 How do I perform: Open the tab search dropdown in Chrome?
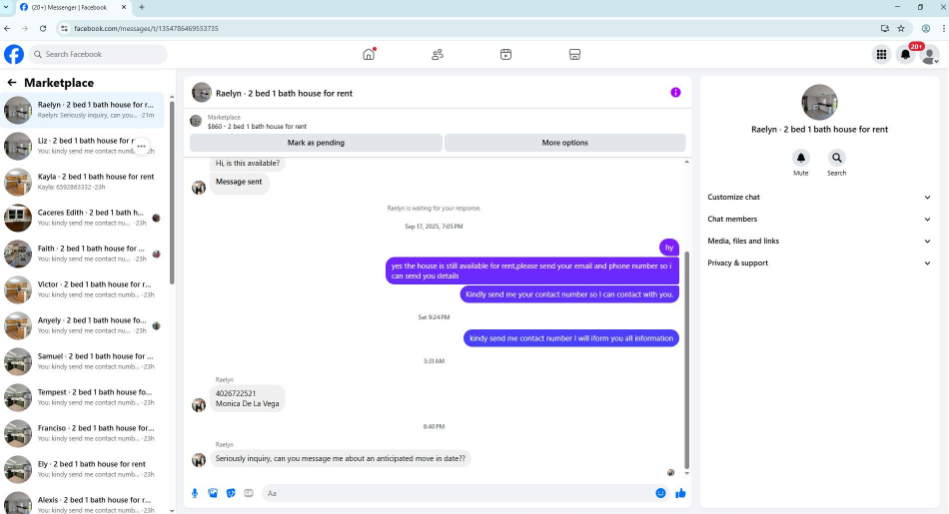coord(5,7)
